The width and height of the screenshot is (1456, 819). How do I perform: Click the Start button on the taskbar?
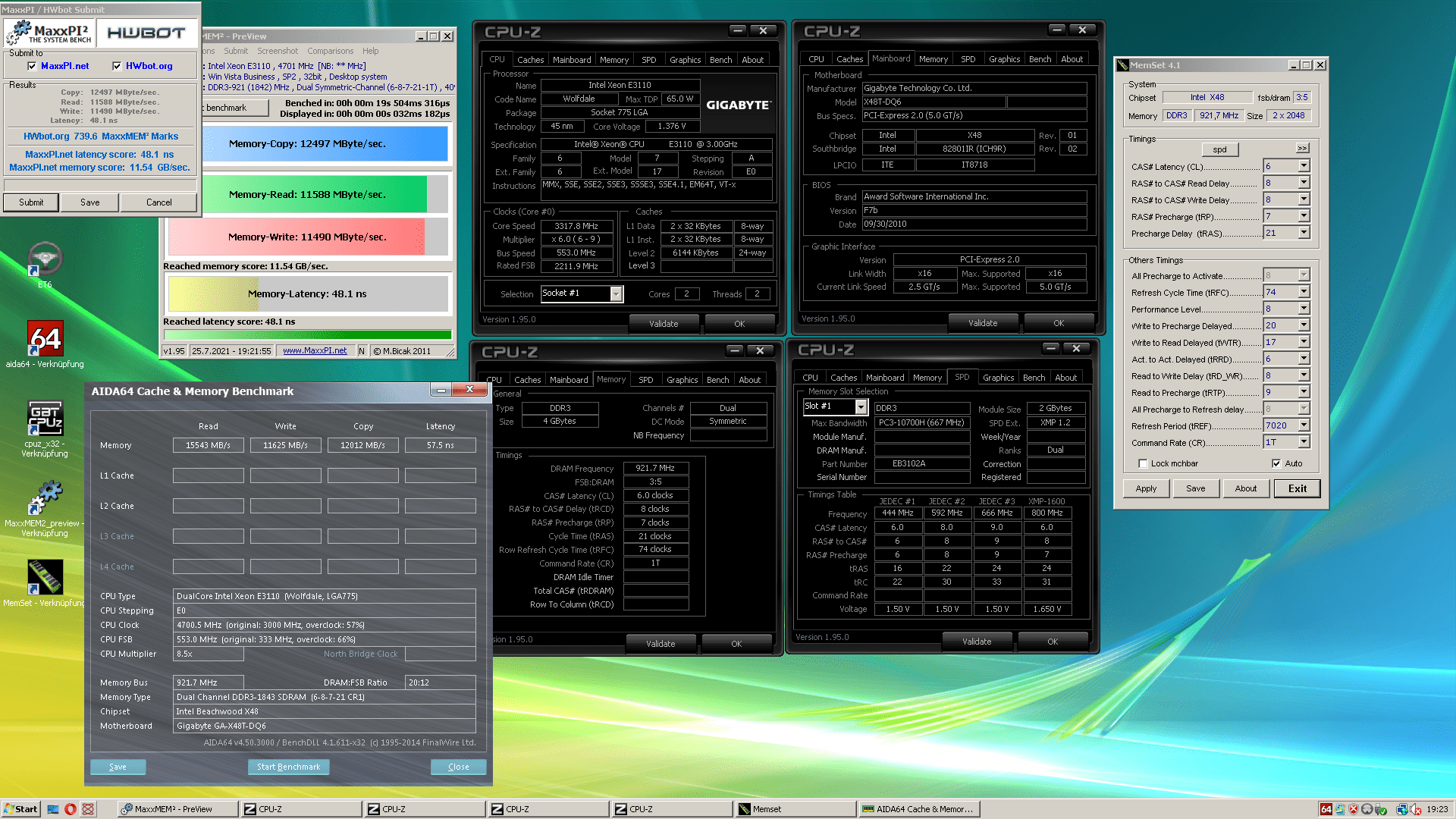20,809
